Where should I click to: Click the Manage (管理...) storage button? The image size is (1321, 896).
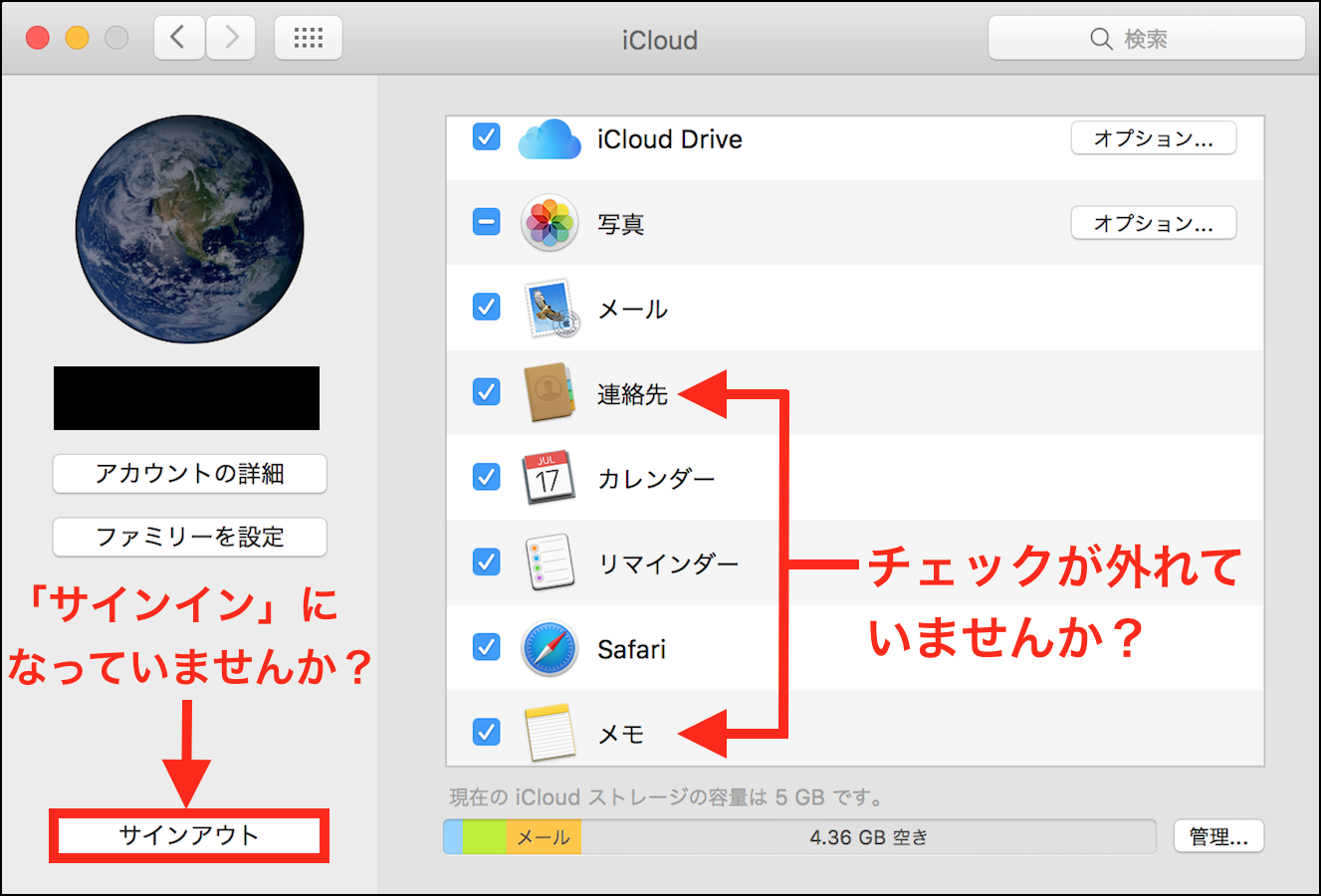coord(1218,837)
